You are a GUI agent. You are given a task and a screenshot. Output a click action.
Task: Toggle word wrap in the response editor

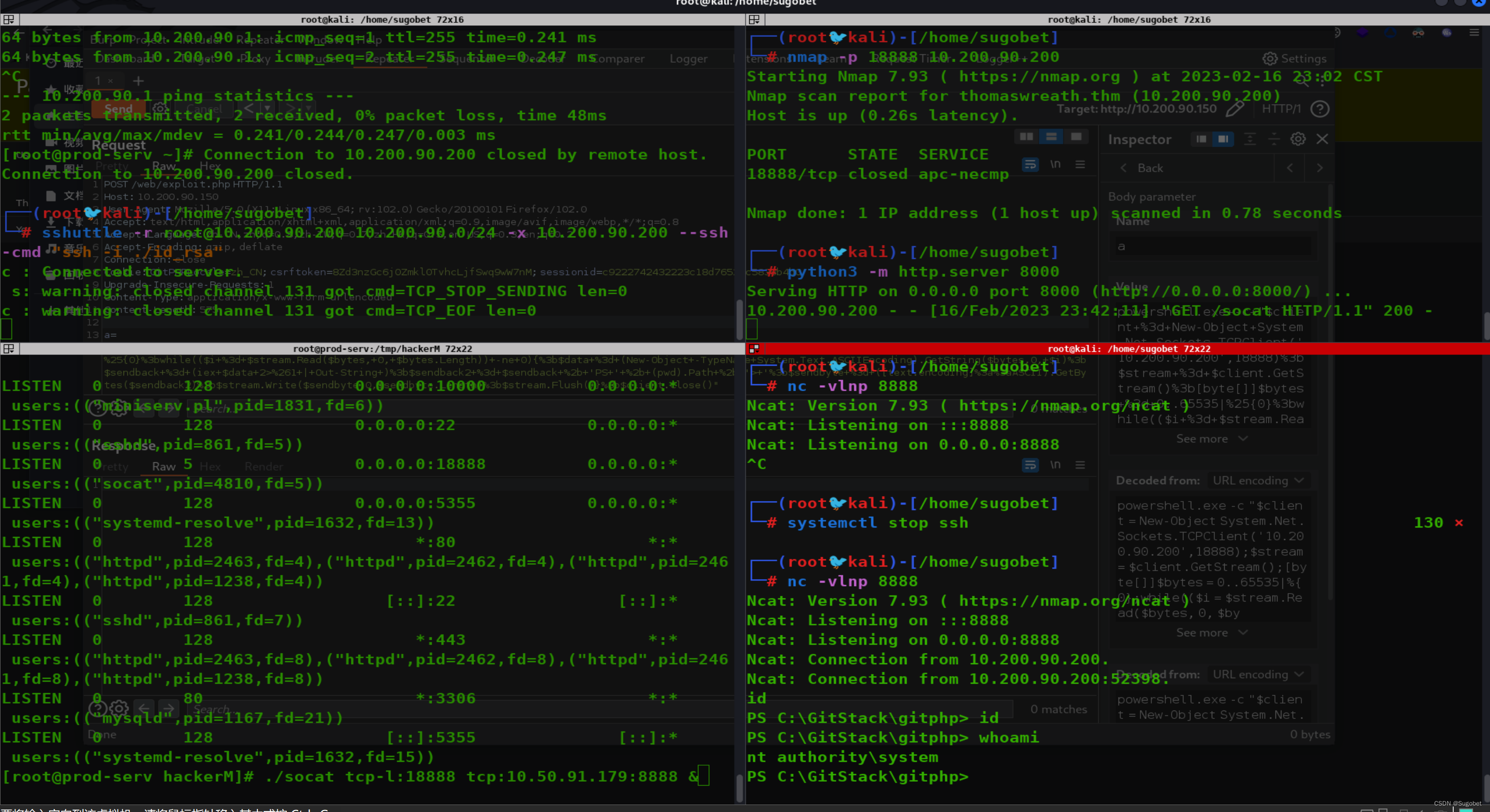1030,465
